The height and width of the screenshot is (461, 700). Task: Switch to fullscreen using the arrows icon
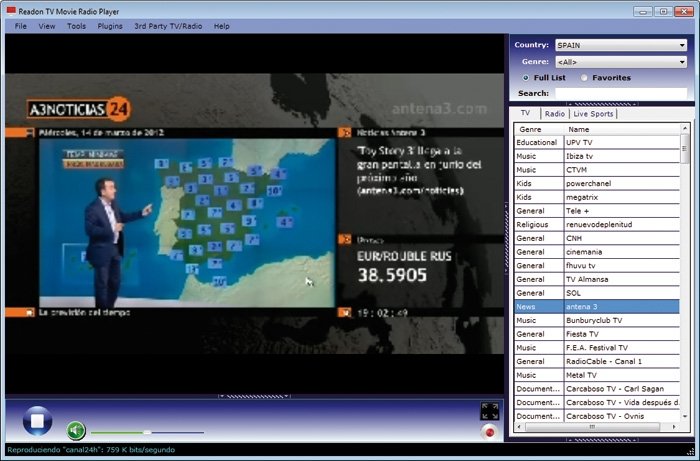pos(490,411)
